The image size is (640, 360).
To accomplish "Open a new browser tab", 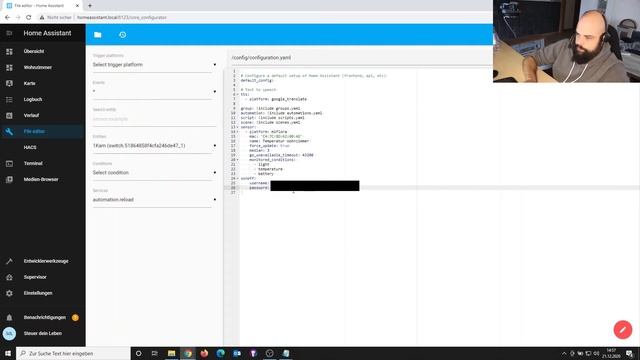I will (90, 6).
